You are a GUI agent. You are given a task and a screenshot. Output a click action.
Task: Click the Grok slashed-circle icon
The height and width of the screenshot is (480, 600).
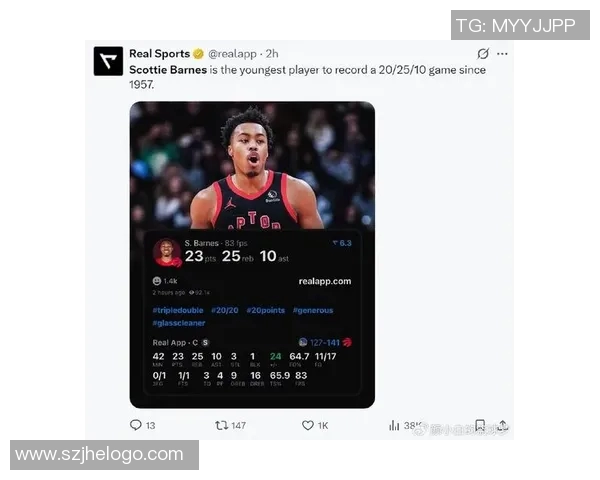[x=483, y=54]
